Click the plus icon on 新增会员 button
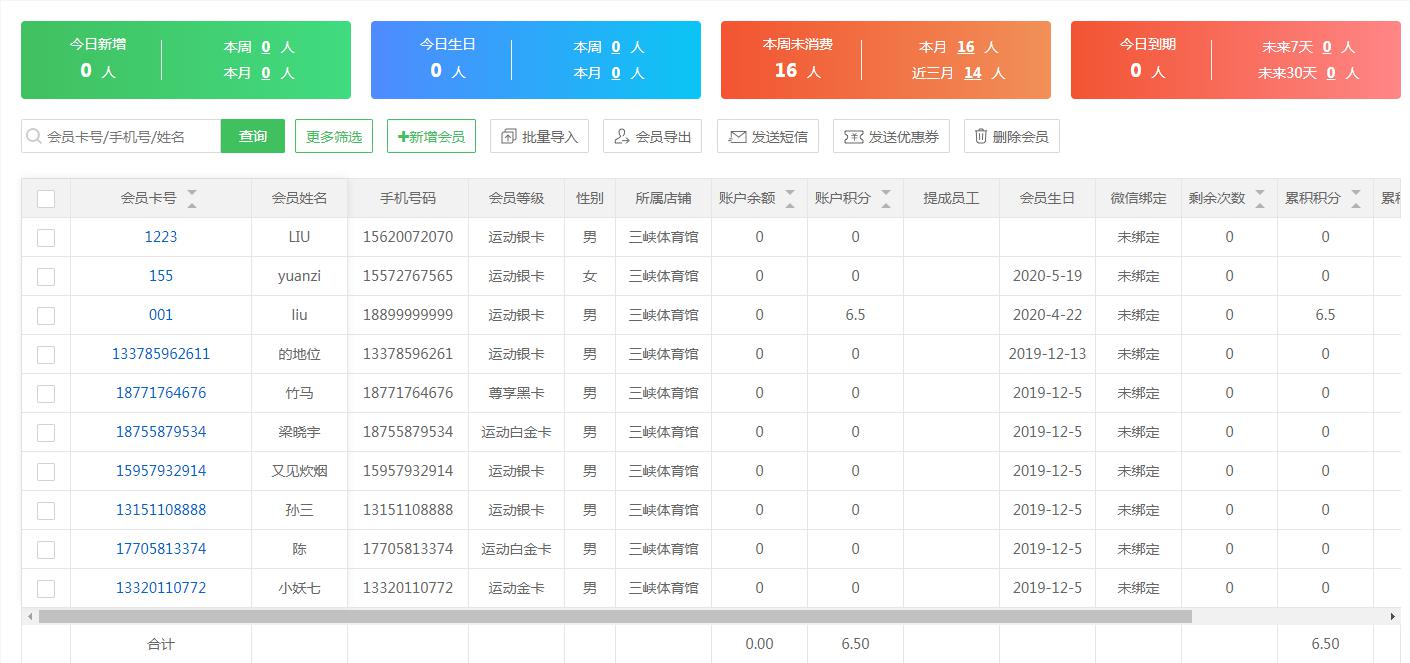 (406, 136)
